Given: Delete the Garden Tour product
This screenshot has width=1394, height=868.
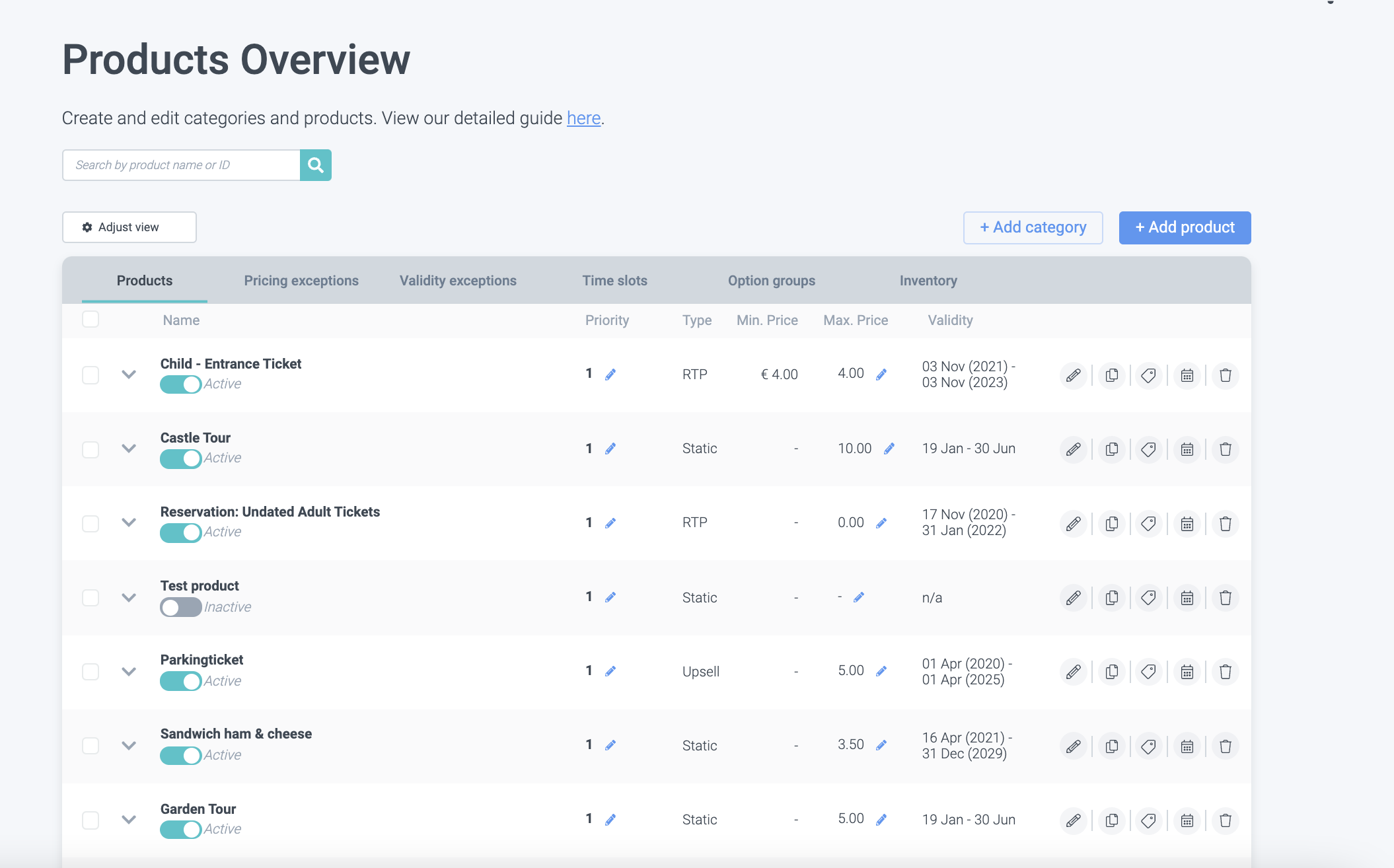Looking at the screenshot, I should 1226,820.
